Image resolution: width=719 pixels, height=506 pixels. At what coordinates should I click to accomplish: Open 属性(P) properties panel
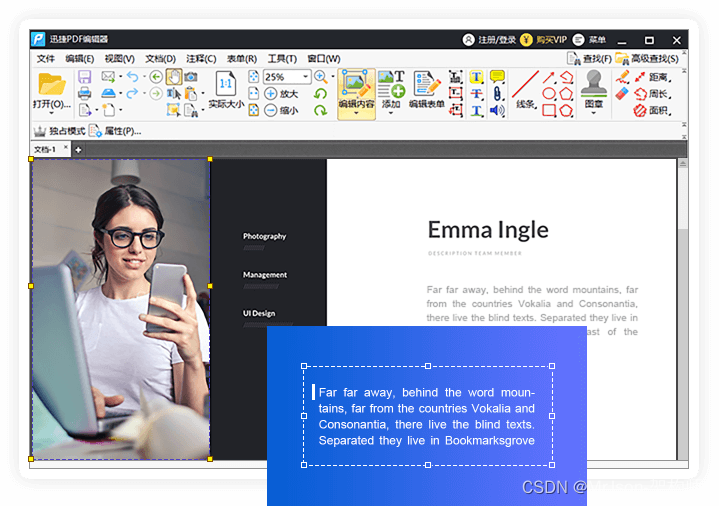115,131
